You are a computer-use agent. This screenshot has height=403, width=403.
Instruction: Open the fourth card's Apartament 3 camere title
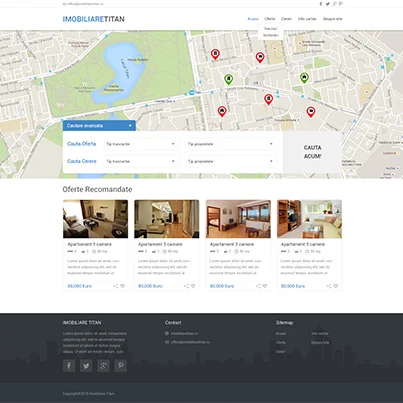tap(303, 244)
